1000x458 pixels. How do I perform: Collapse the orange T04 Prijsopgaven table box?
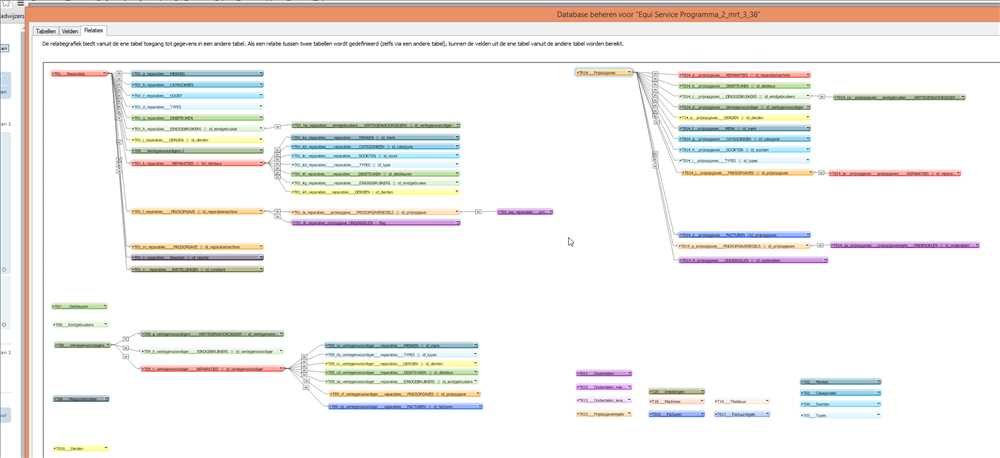point(629,73)
